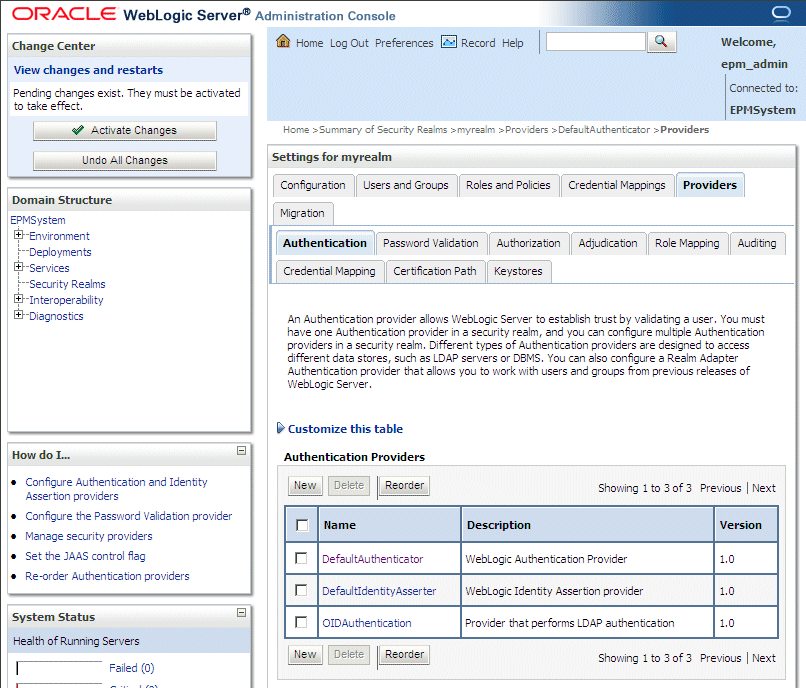Click the Record chart icon
This screenshot has height=688, width=806.
pos(449,42)
